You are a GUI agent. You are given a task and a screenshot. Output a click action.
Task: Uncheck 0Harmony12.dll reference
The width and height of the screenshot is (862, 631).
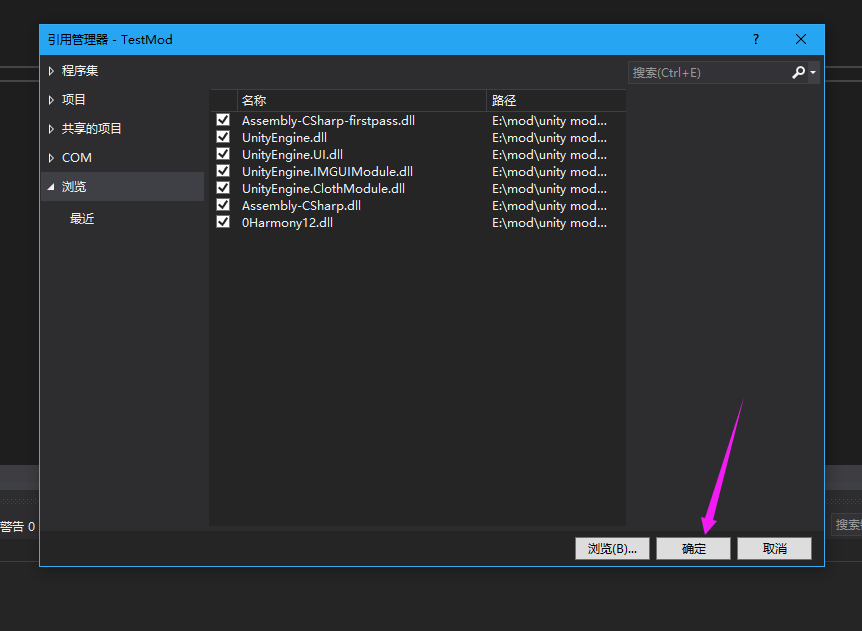coord(222,221)
